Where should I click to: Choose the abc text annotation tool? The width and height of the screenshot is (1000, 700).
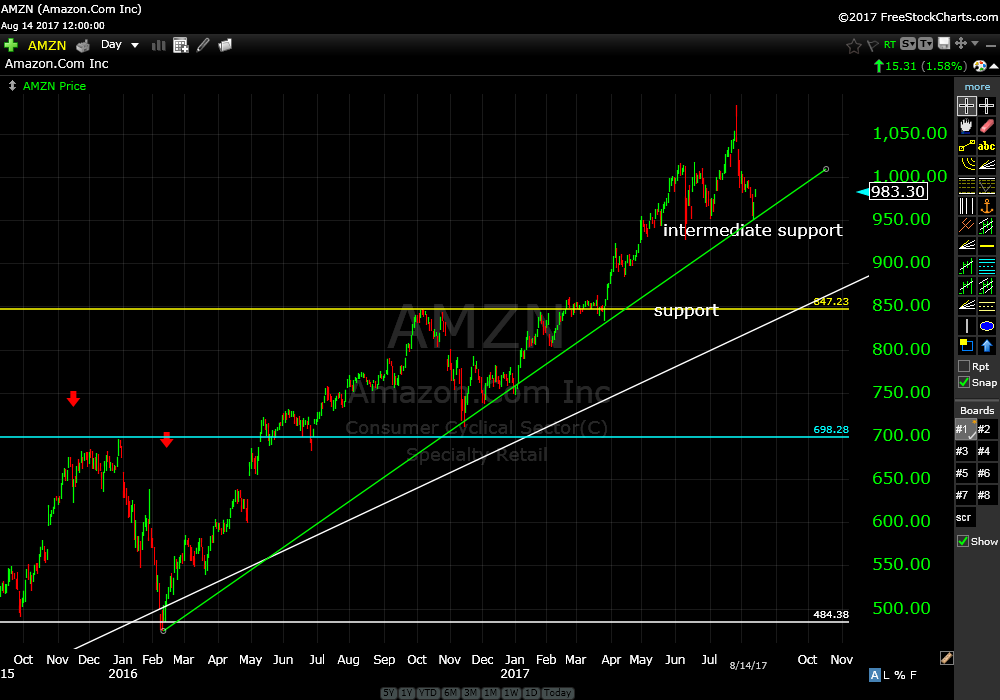tap(987, 146)
